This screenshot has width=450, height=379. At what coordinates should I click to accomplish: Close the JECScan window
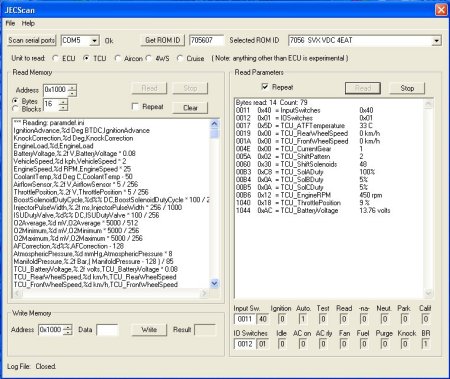(441, 10)
